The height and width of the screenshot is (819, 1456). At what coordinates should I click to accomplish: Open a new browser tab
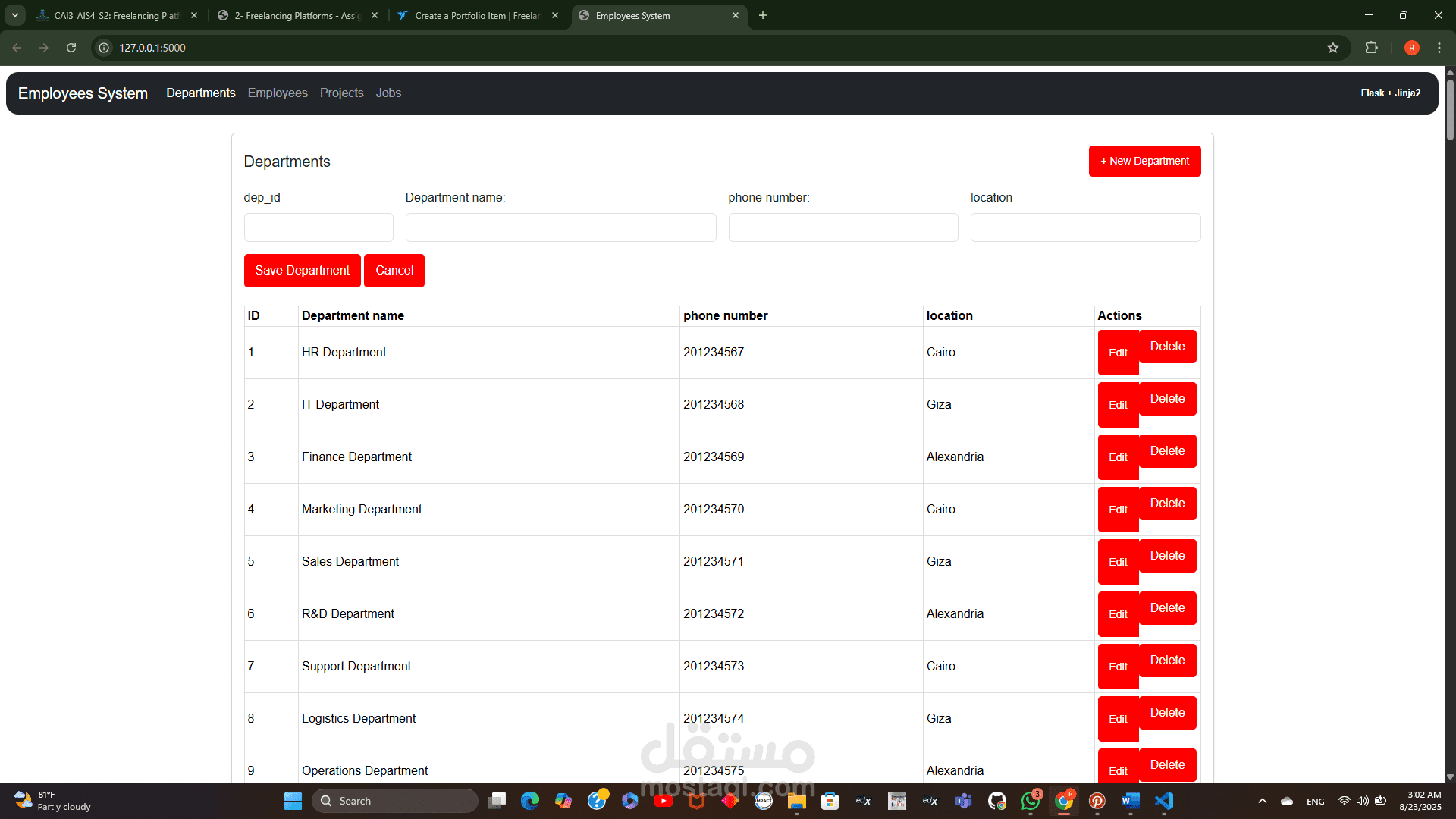(x=763, y=15)
